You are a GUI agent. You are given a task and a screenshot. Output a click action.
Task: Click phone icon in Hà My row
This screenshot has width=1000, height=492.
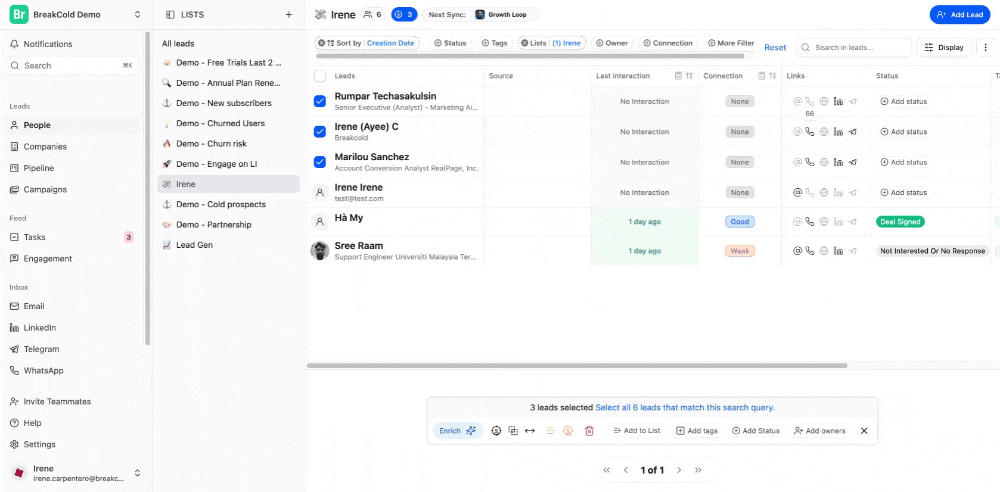point(810,222)
